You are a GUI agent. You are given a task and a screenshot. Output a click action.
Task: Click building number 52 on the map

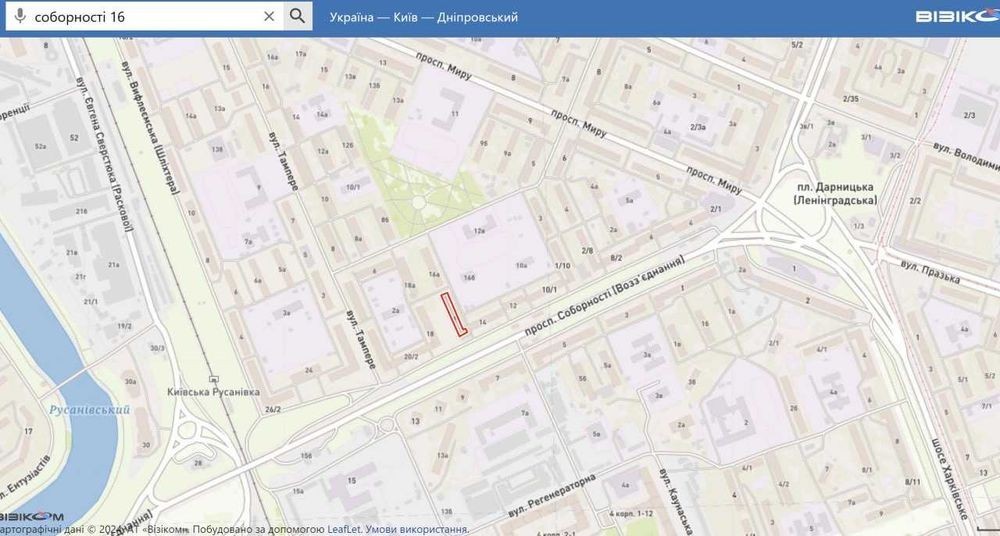pyautogui.click(x=75, y=138)
